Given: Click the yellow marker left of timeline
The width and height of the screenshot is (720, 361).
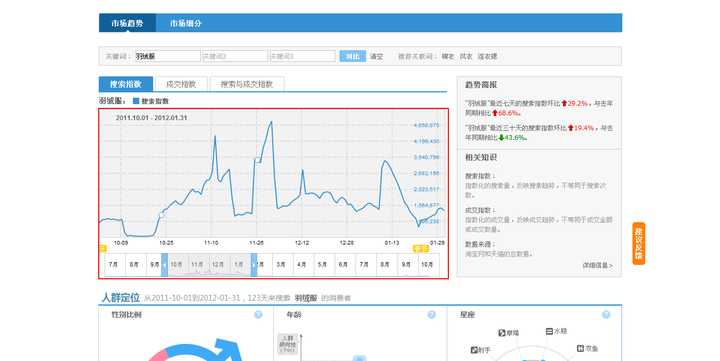Looking at the screenshot, I should (x=103, y=248).
